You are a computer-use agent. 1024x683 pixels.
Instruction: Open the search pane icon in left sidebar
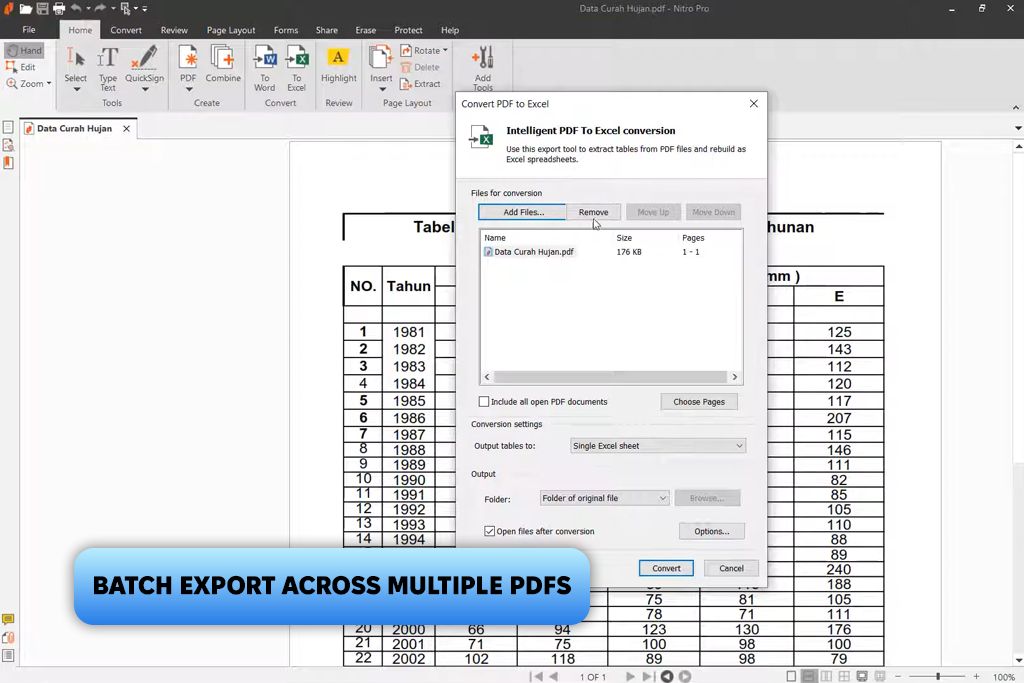(x=8, y=145)
